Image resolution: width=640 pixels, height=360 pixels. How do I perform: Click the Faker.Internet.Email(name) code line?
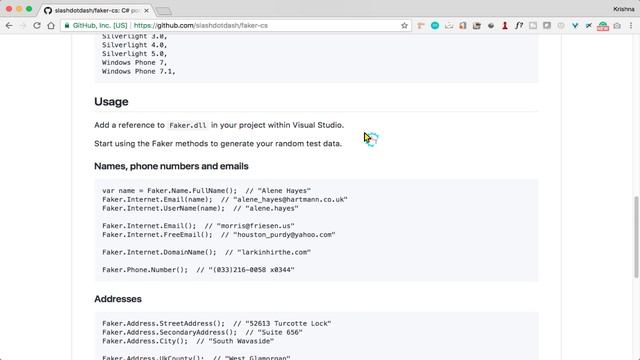[x=224, y=200]
